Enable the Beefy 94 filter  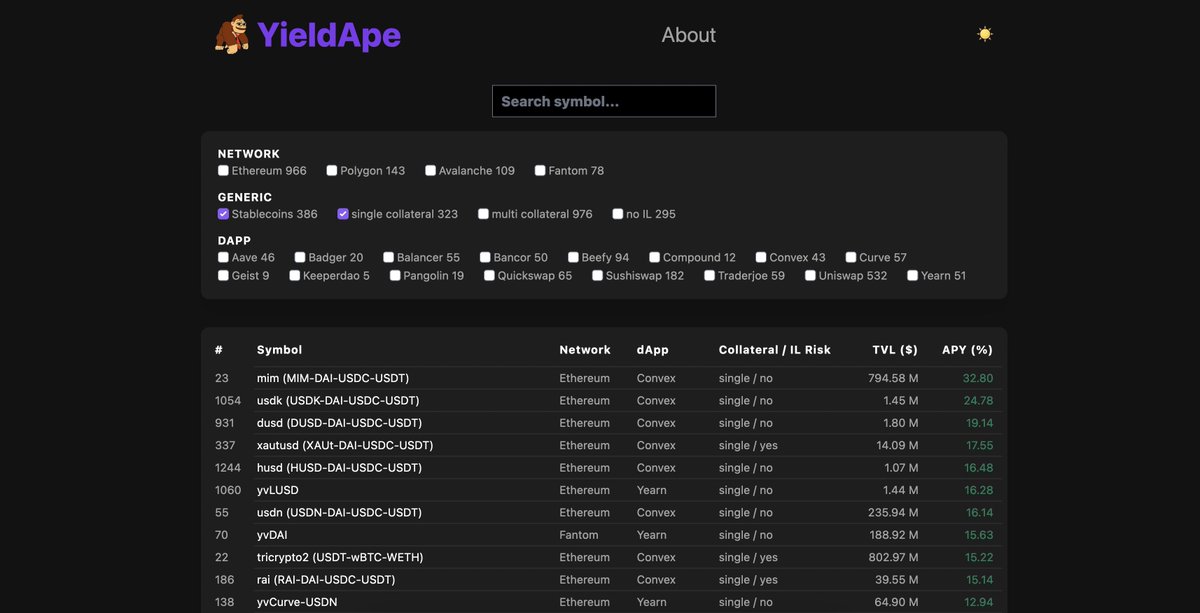point(573,257)
